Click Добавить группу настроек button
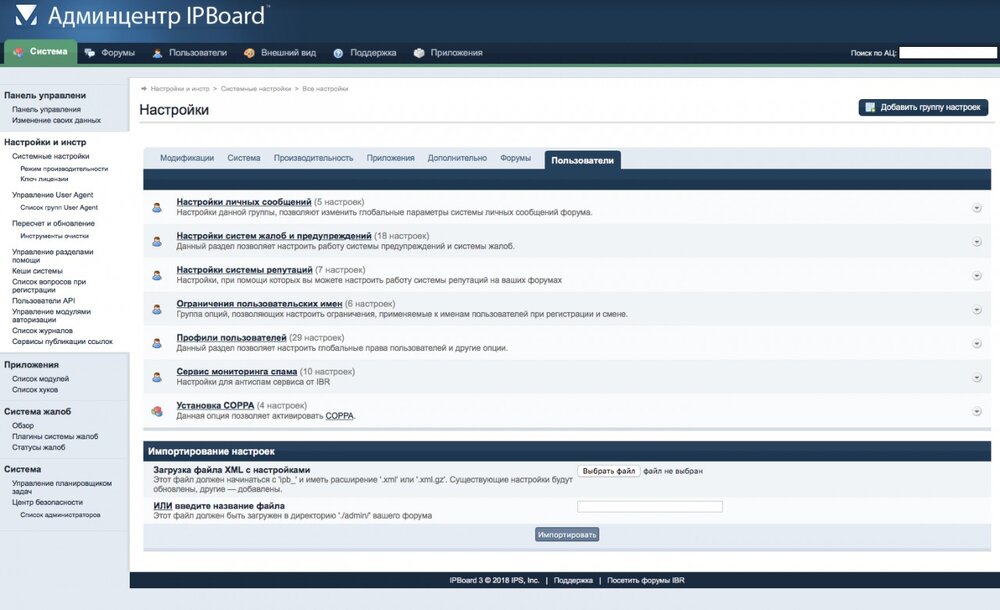 coord(923,108)
